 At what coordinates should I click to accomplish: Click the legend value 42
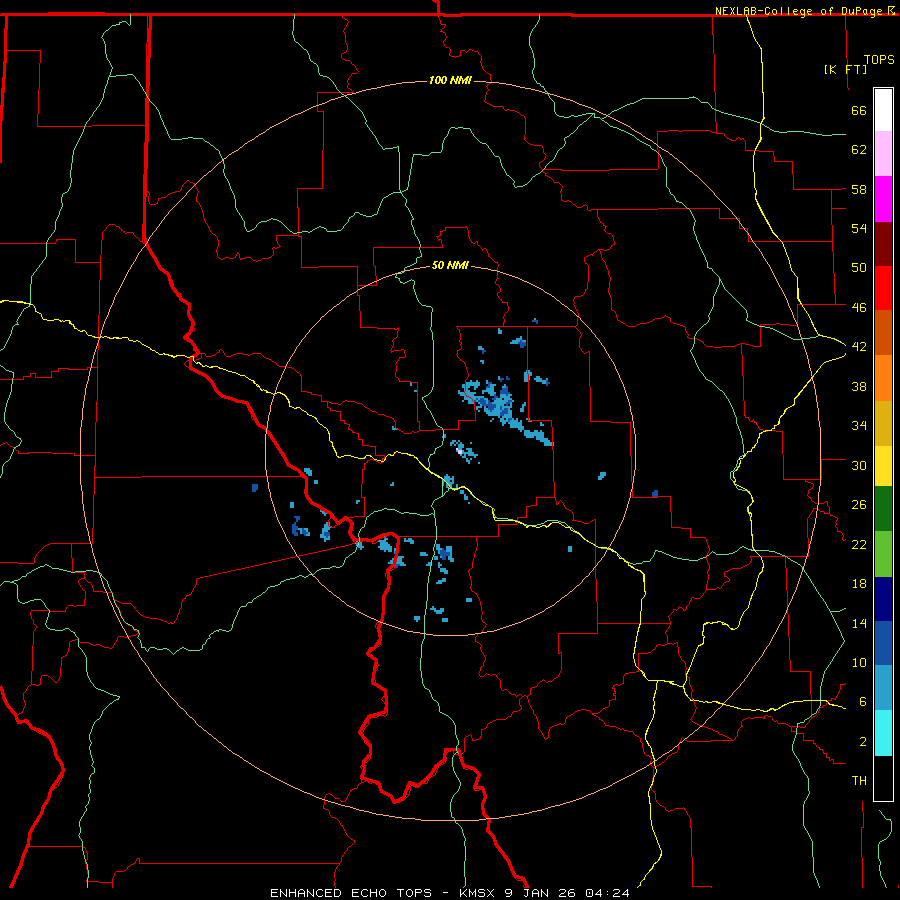click(x=859, y=347)
